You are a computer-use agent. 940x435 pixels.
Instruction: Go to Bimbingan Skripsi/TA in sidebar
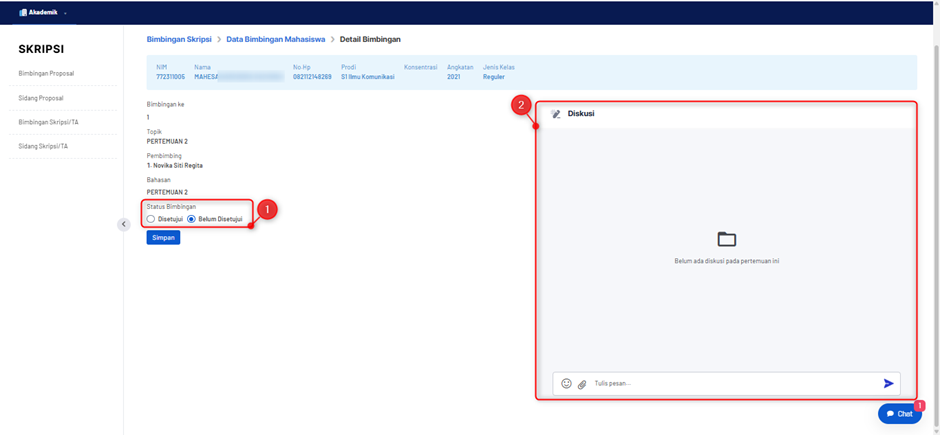49,122
